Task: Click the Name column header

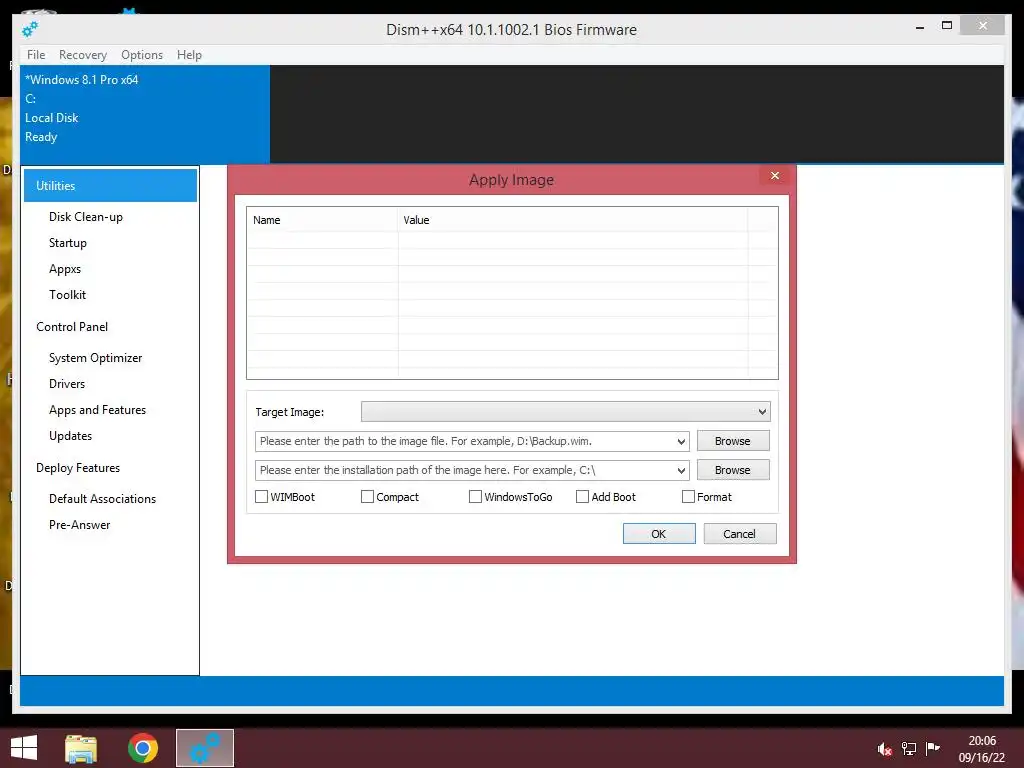Action: click(x=323, y=220)
